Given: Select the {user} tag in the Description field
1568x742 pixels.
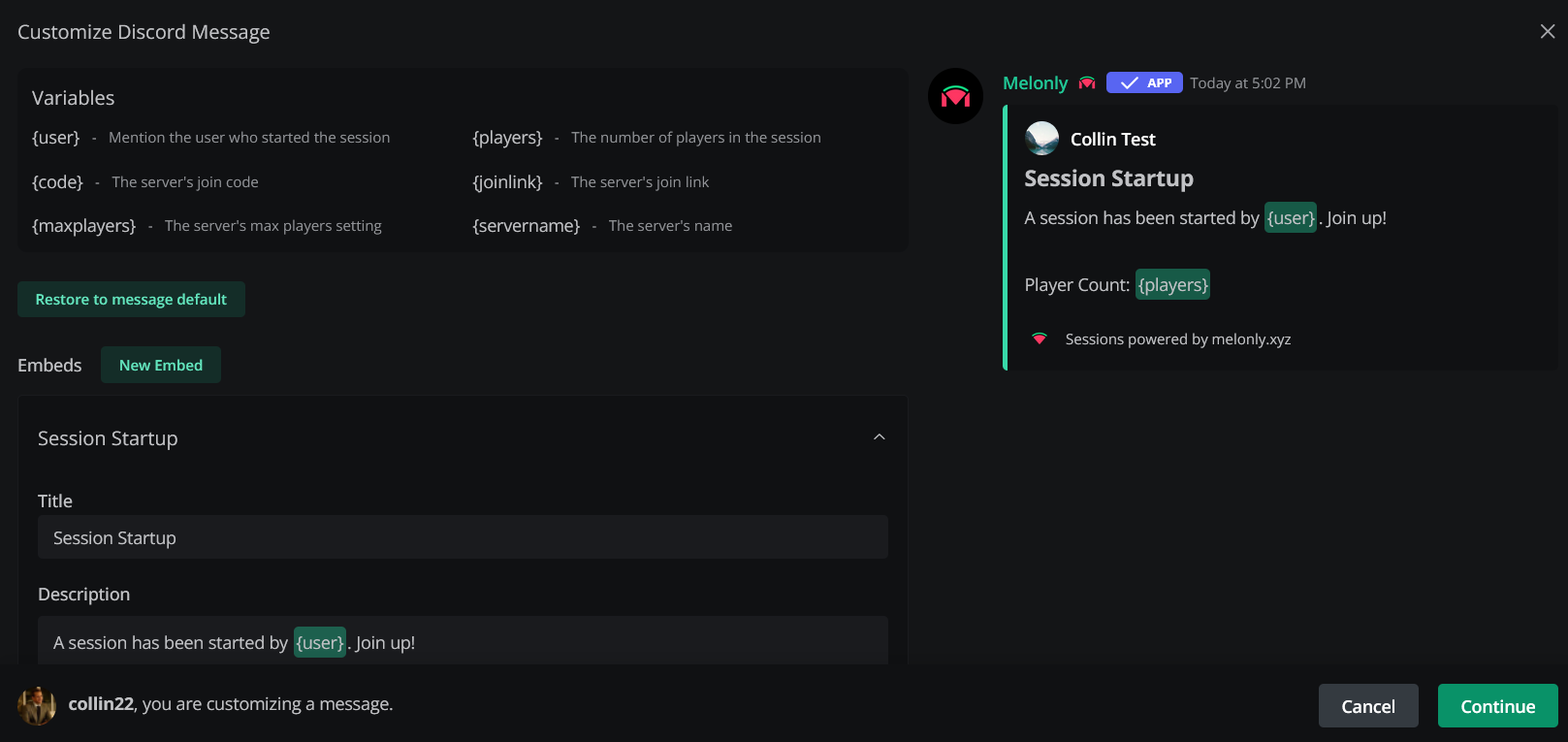Looking at the screenshot, I should click(x=319, y=642).
